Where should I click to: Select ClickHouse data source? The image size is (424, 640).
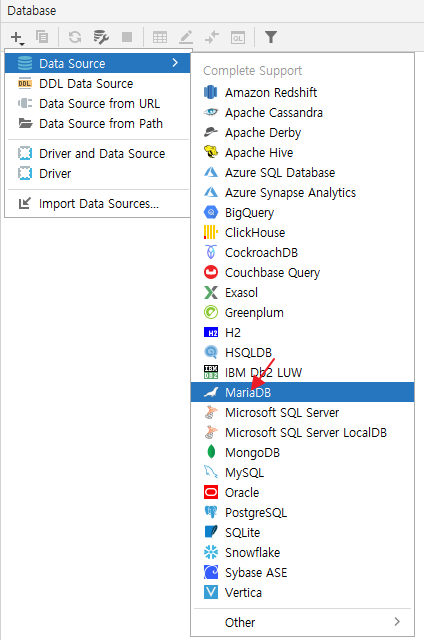(302, 233)
